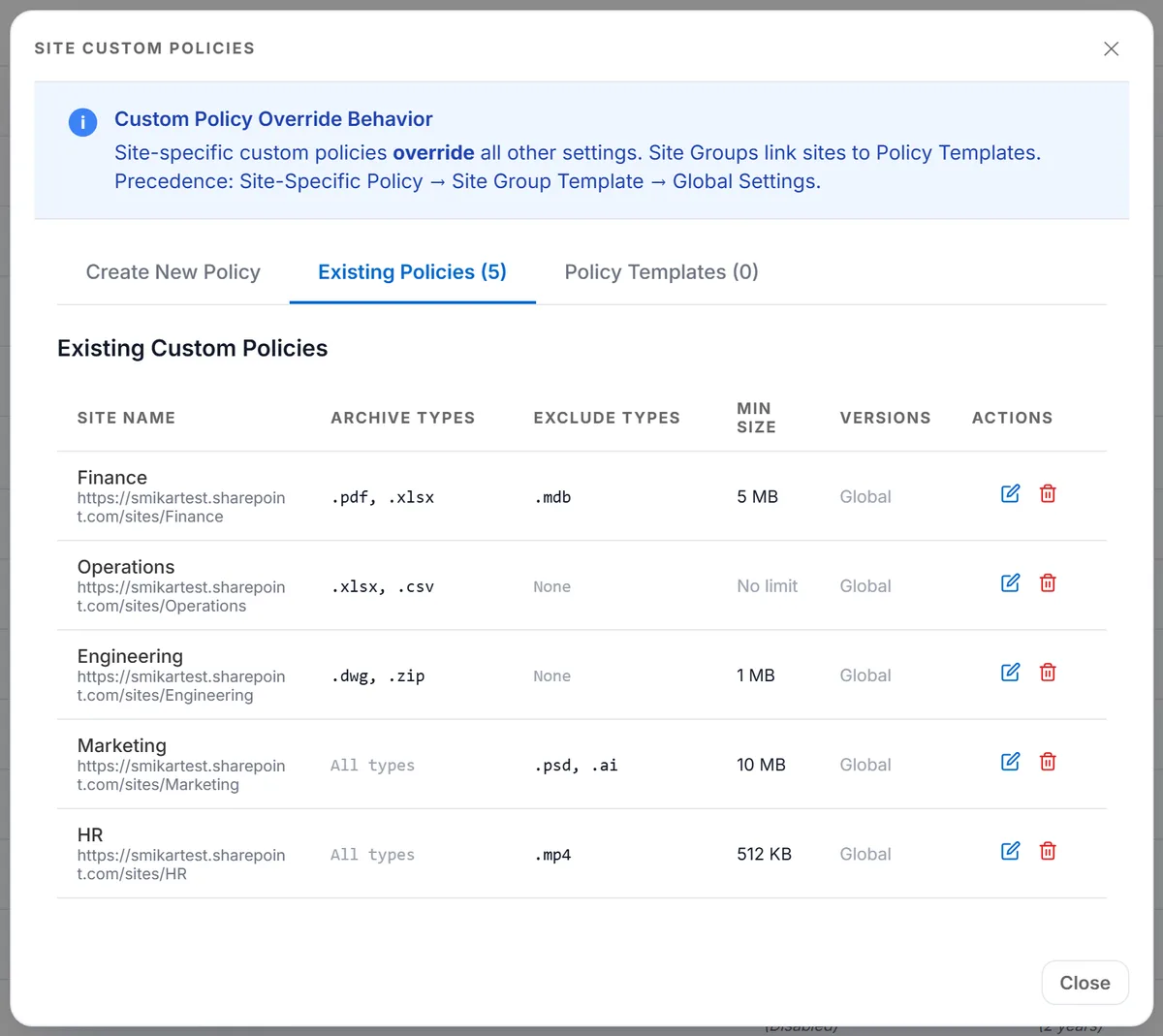The width and height of the screenshot is (1163, 1036).
Task: Click the Engineering site name
Action: click(130, 656)
